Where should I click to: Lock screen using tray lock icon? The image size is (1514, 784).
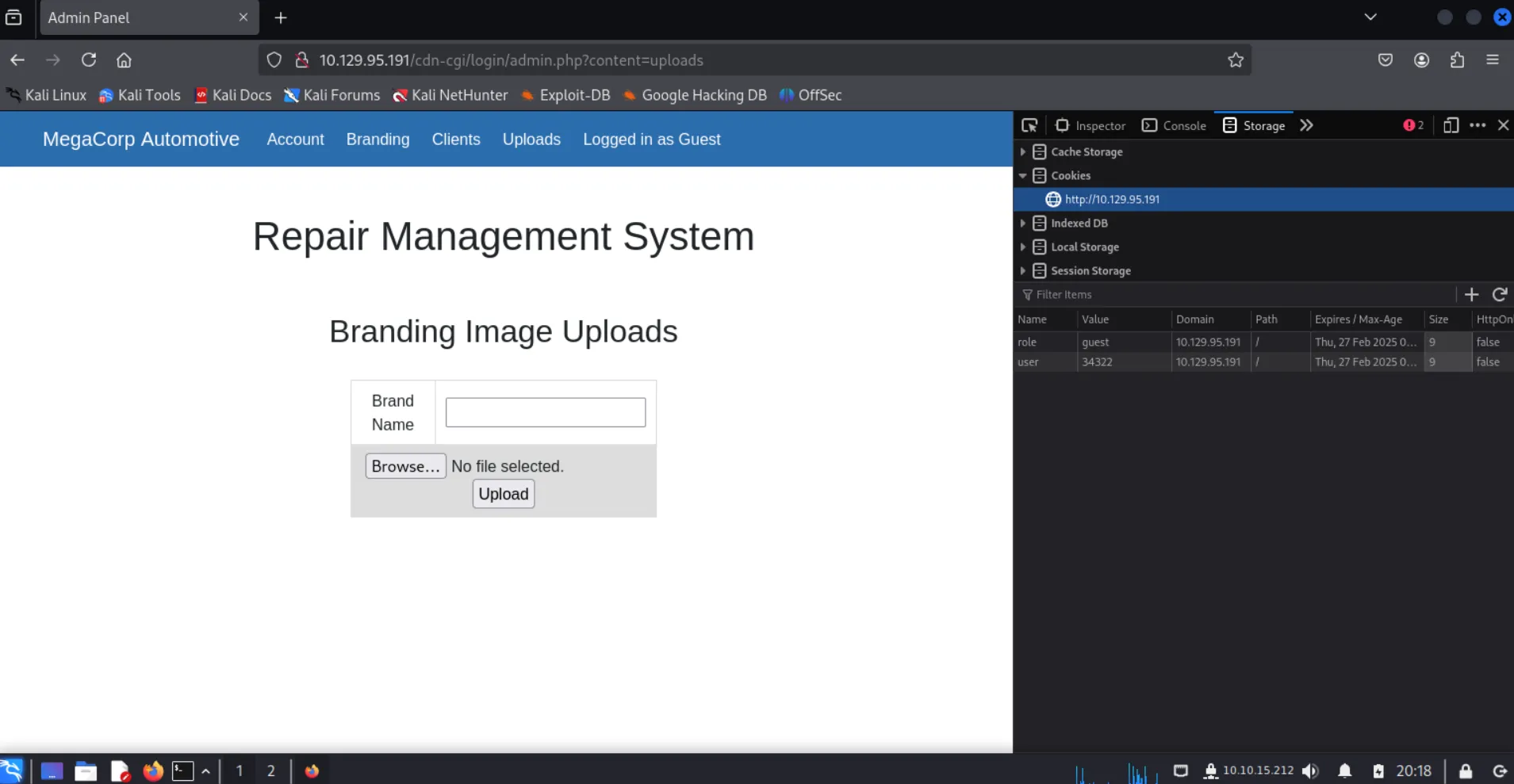[x=1466, y=771]
